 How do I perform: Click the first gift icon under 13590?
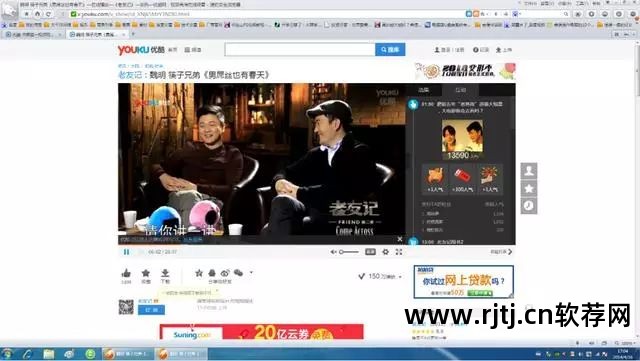[x=435, y=179]
